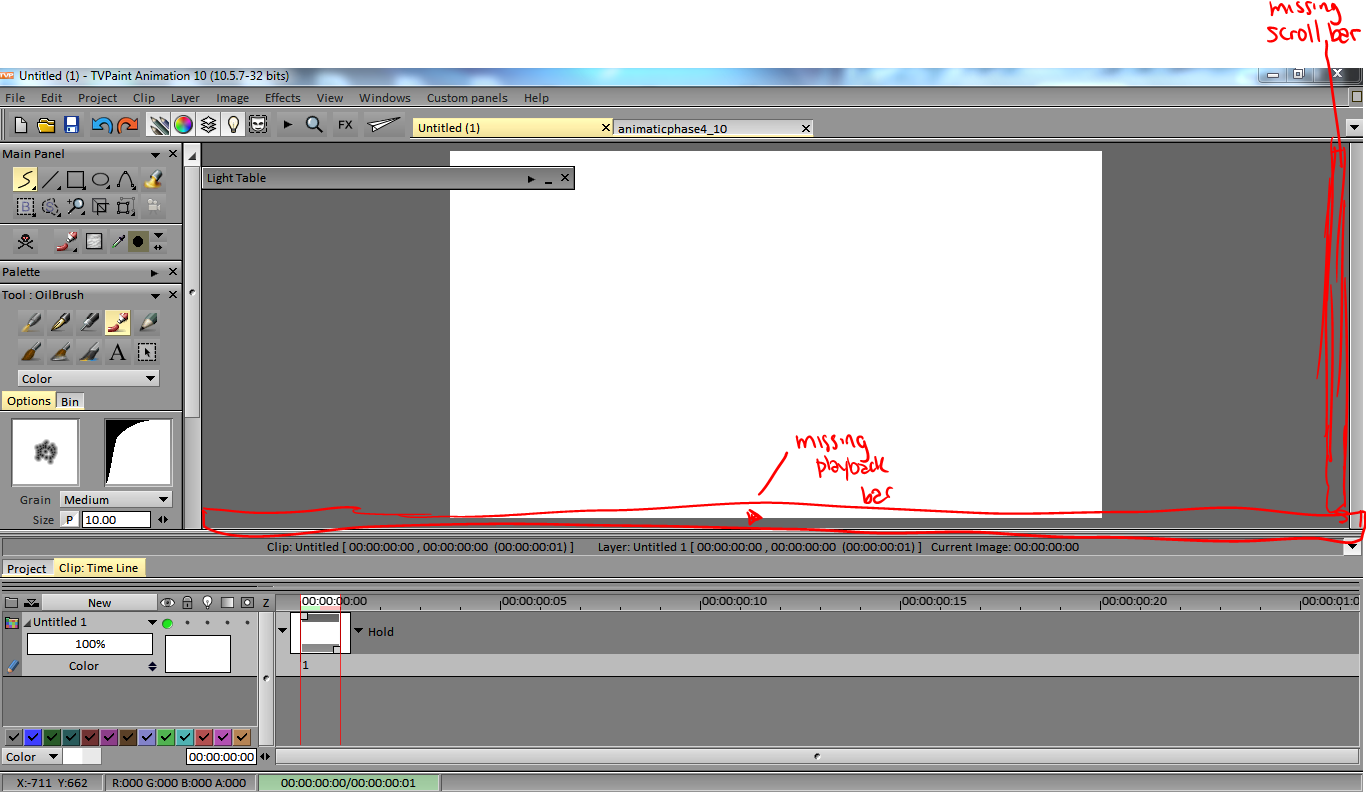
Task: Open the Color dropdown at bottom of timeline
Action: pos(31,757)
